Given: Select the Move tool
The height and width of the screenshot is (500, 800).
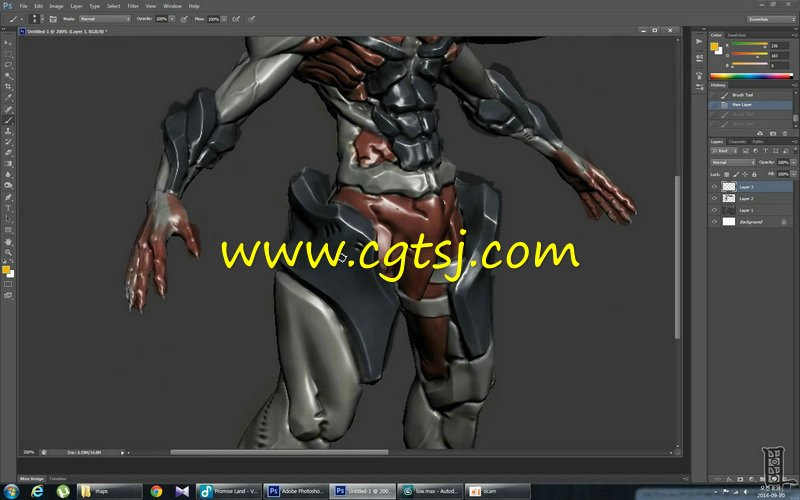Looking at the screenshot, I should click(8, 43).
